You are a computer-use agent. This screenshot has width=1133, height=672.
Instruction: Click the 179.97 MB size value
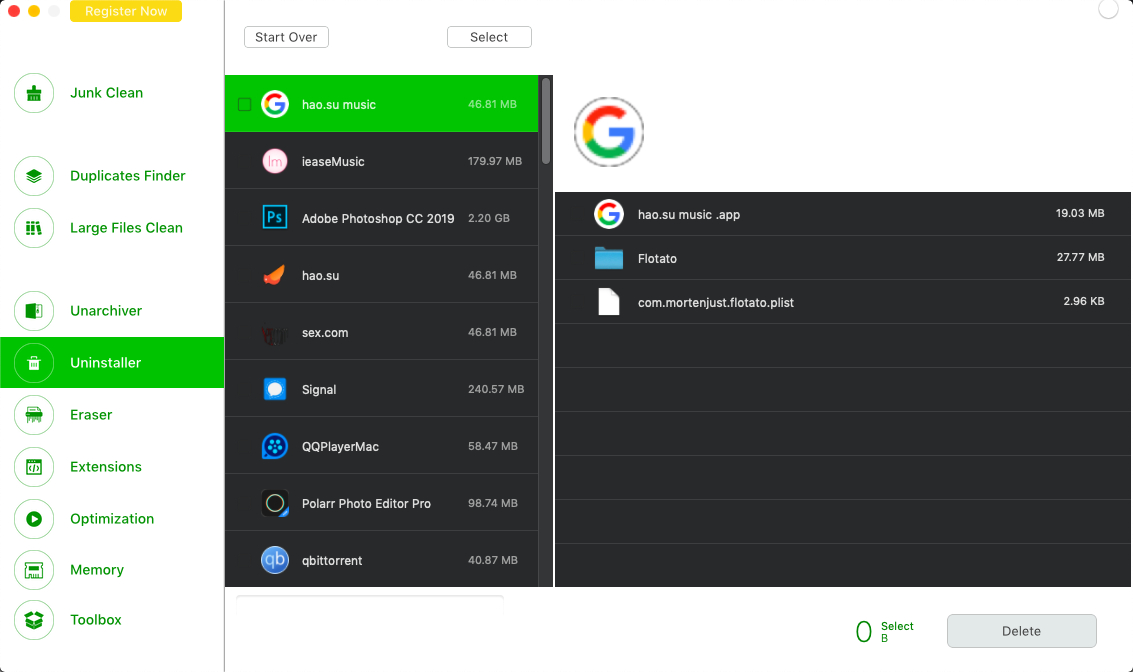click(494, 161)
